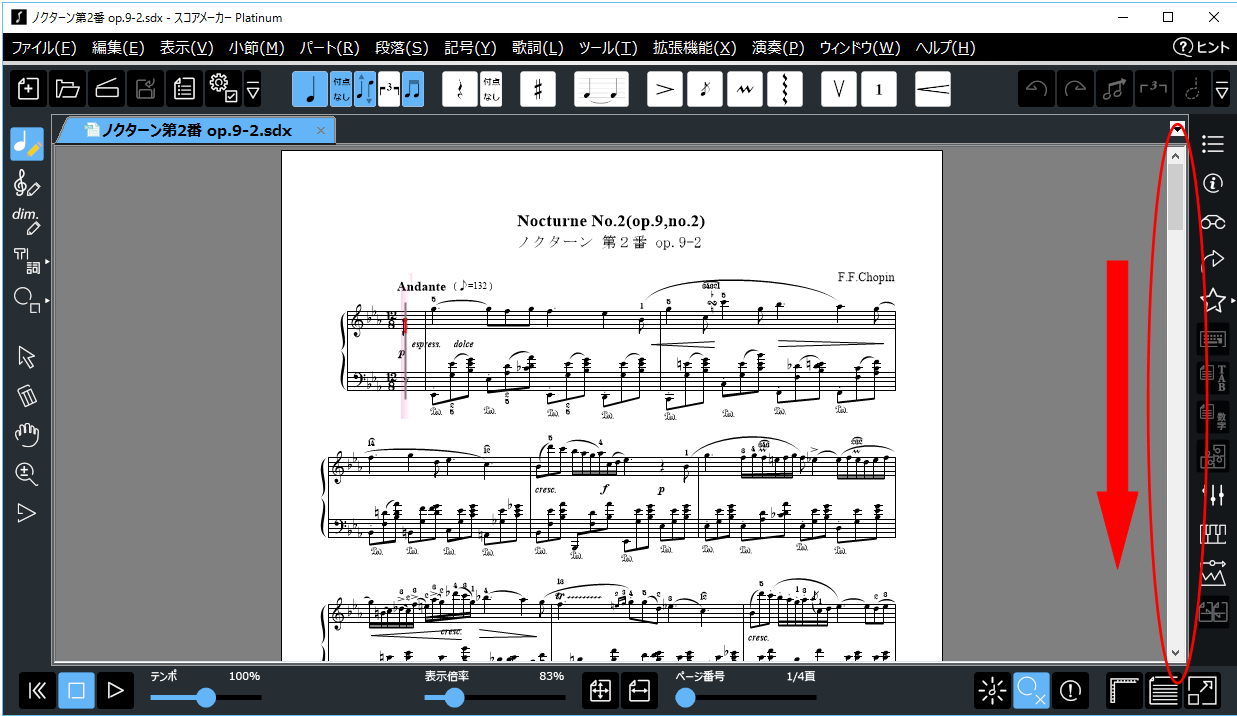Viewport: 1237px width, 716px height.
Task: Create a new score file
Action: [x=29, y=89]
